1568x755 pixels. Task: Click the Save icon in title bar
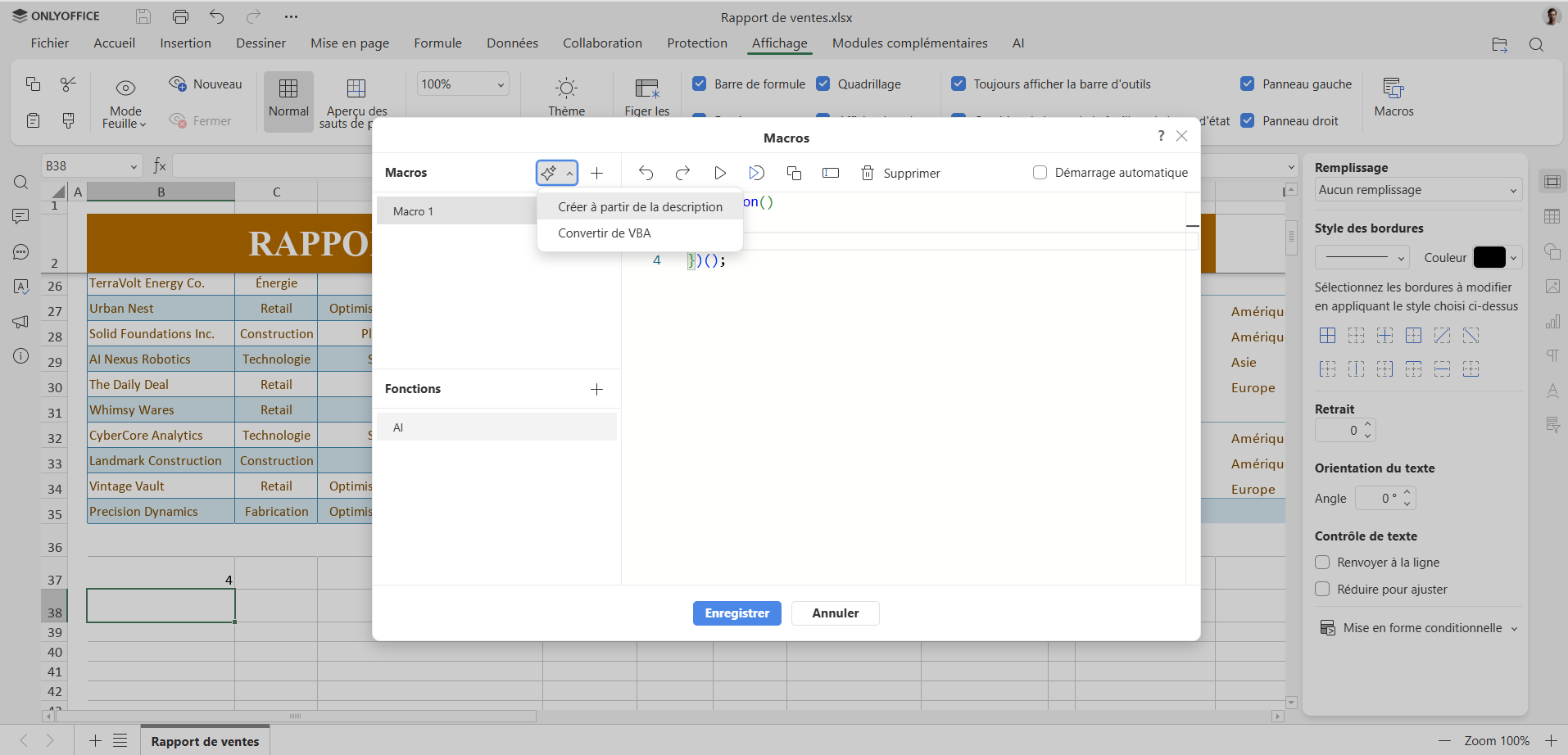coord(143,16)
